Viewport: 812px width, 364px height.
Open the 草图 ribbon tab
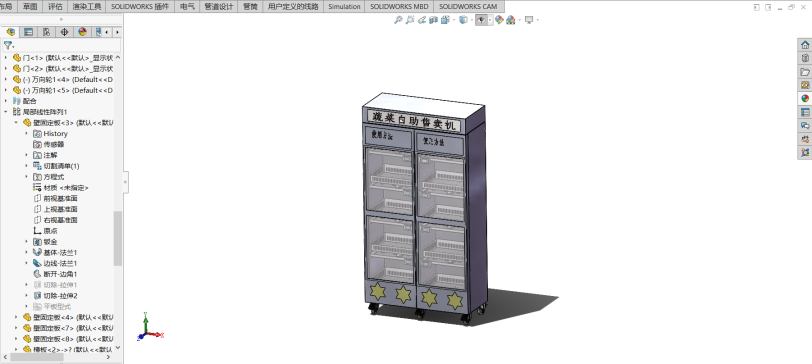click(x=30, y=7)
